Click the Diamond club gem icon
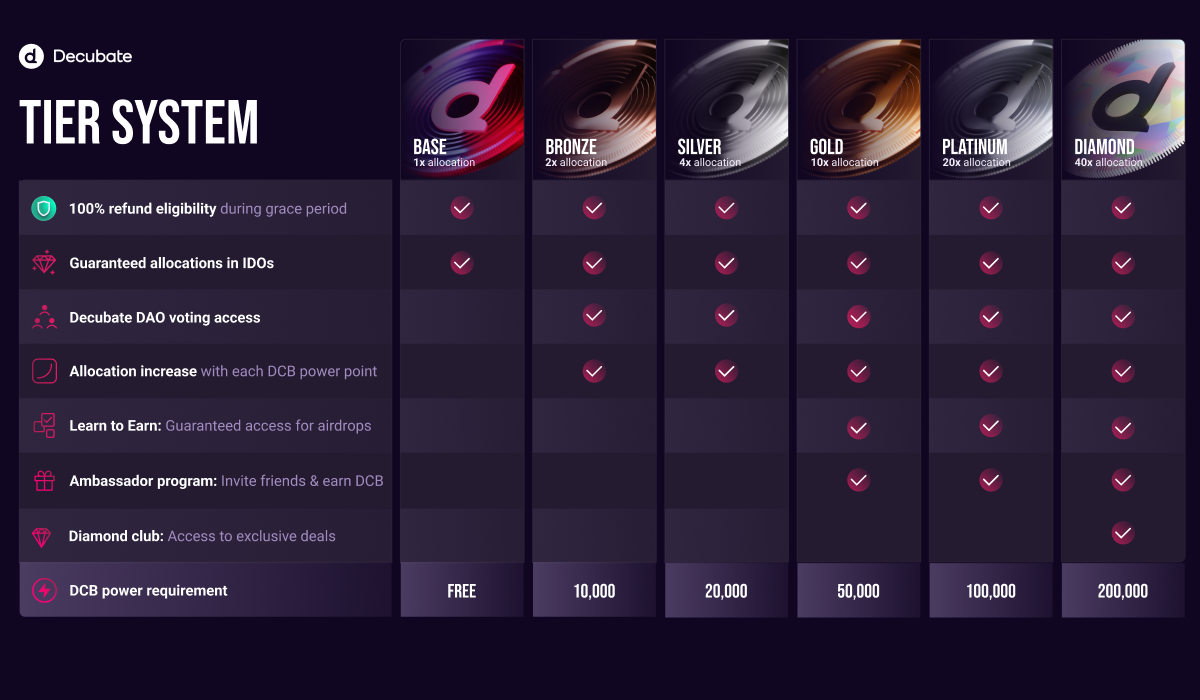Viewport: 1200px width, 700px height. point(41,537)
